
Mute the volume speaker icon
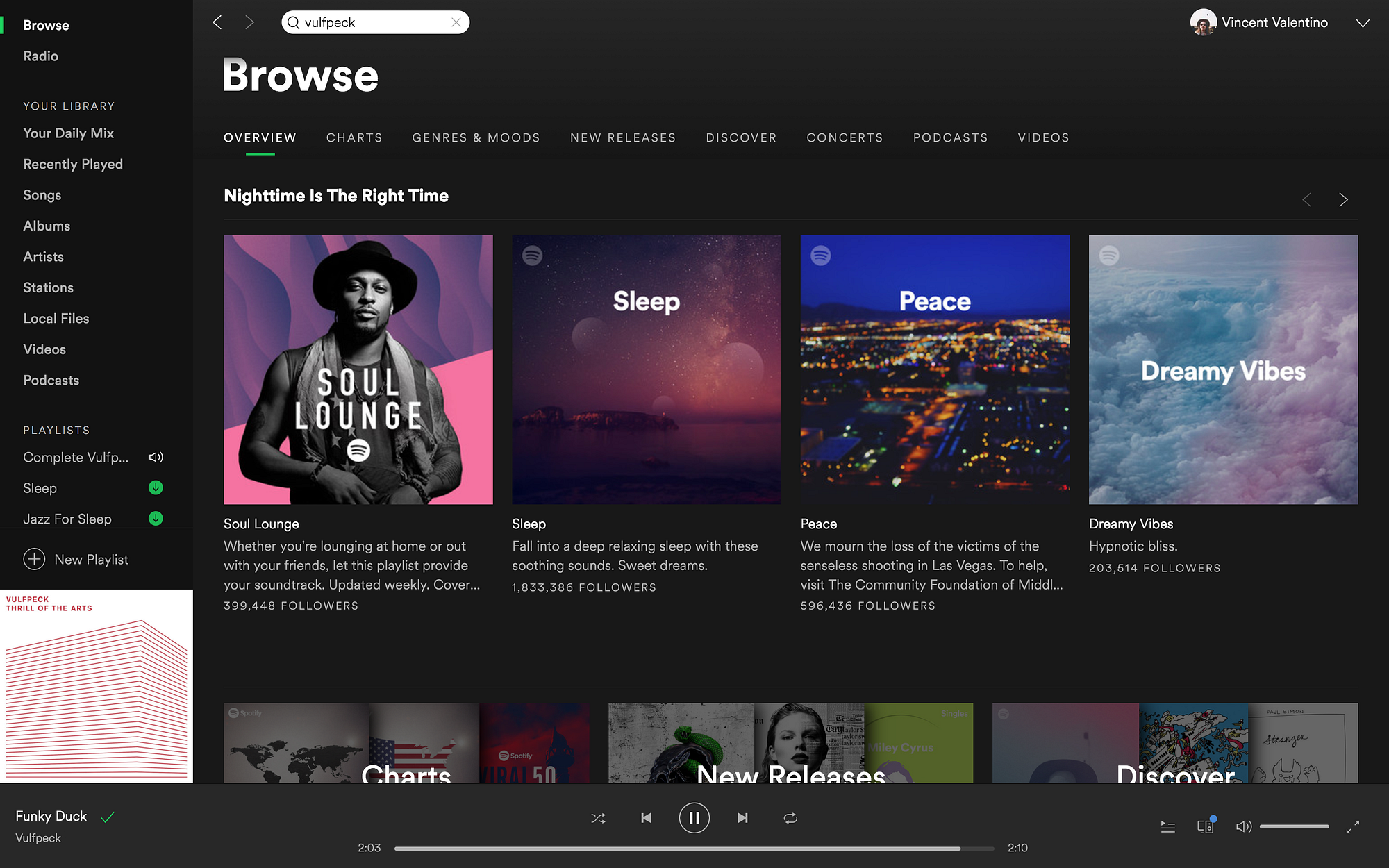click(1243, 826)
